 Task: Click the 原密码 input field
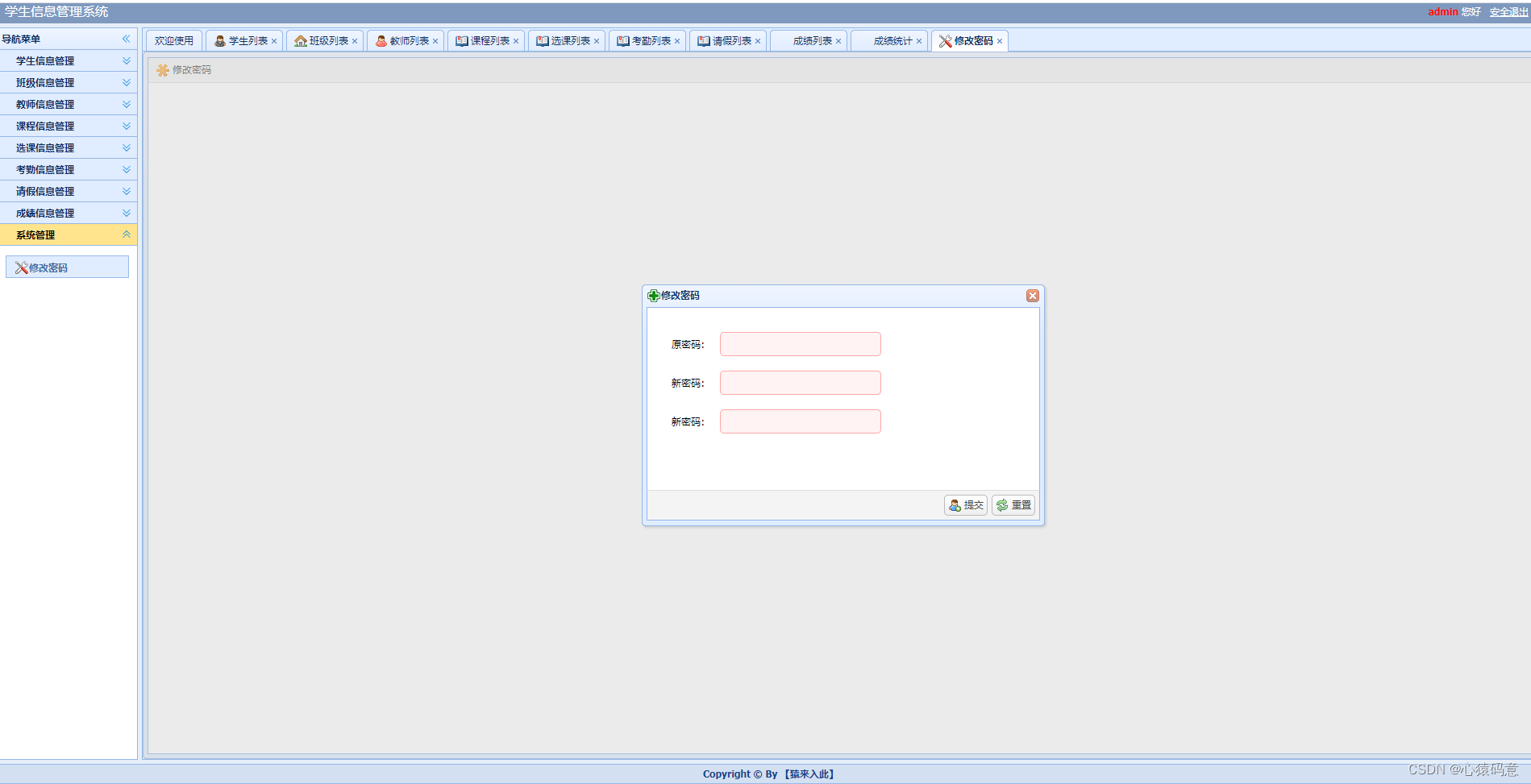(800, 344)
